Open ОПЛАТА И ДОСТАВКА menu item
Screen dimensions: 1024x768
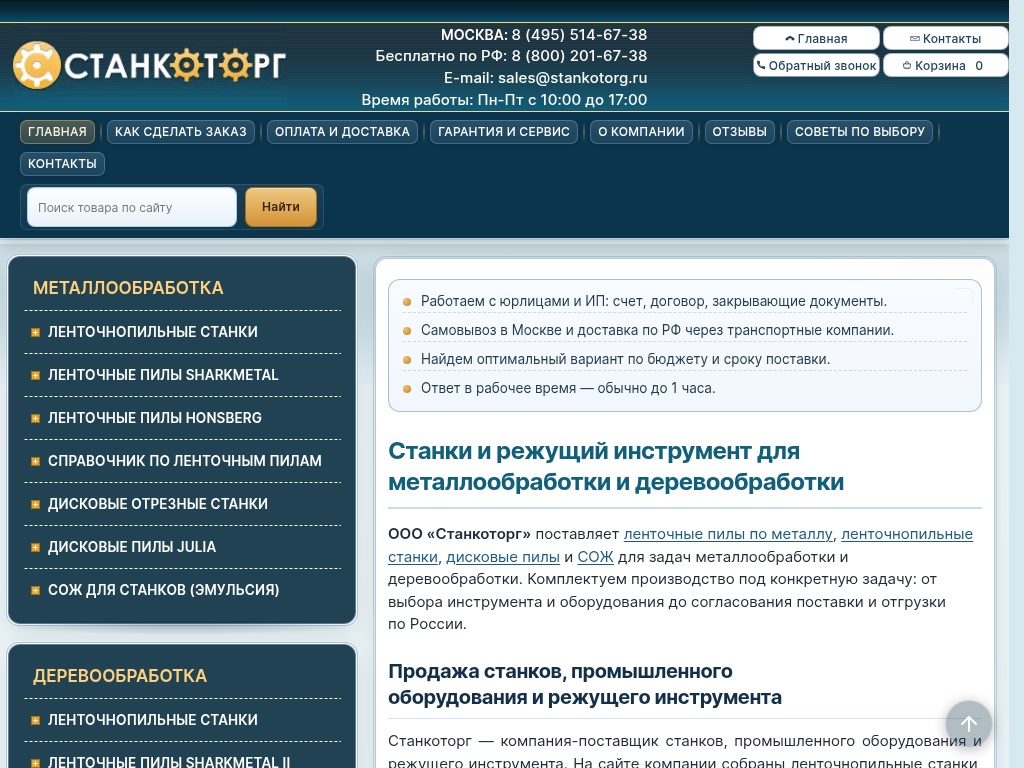coord(342,132)
